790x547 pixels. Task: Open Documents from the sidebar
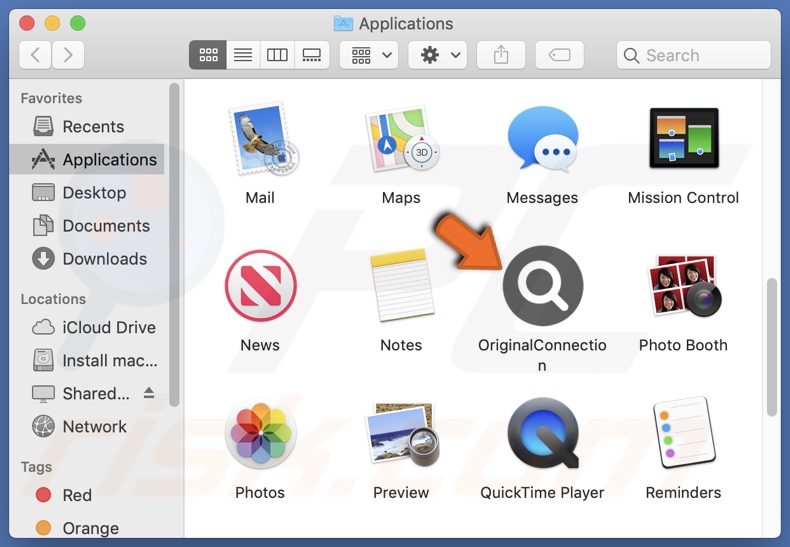[x=87, y=226]
